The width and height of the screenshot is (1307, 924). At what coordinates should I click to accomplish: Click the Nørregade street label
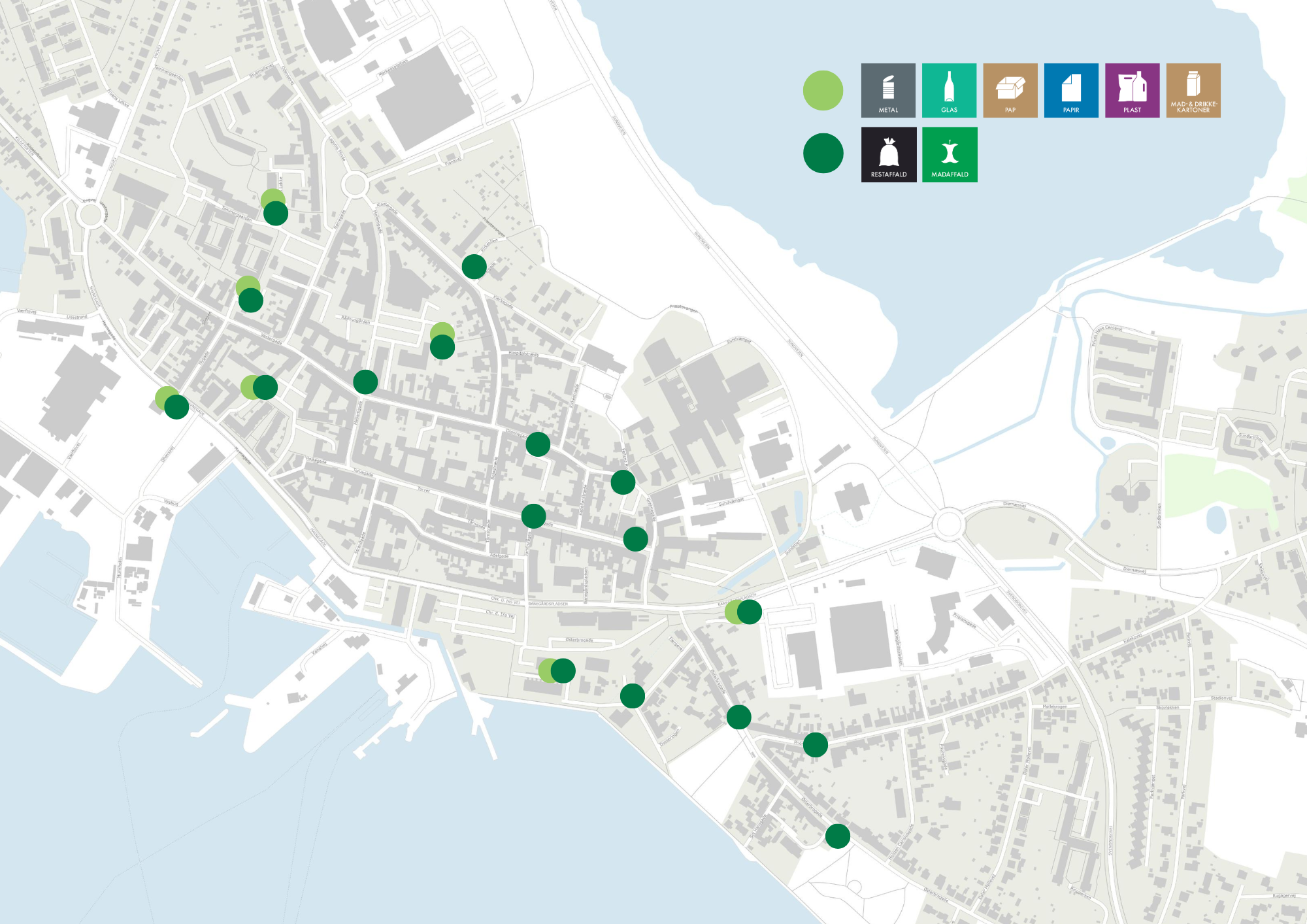(340, 220)
